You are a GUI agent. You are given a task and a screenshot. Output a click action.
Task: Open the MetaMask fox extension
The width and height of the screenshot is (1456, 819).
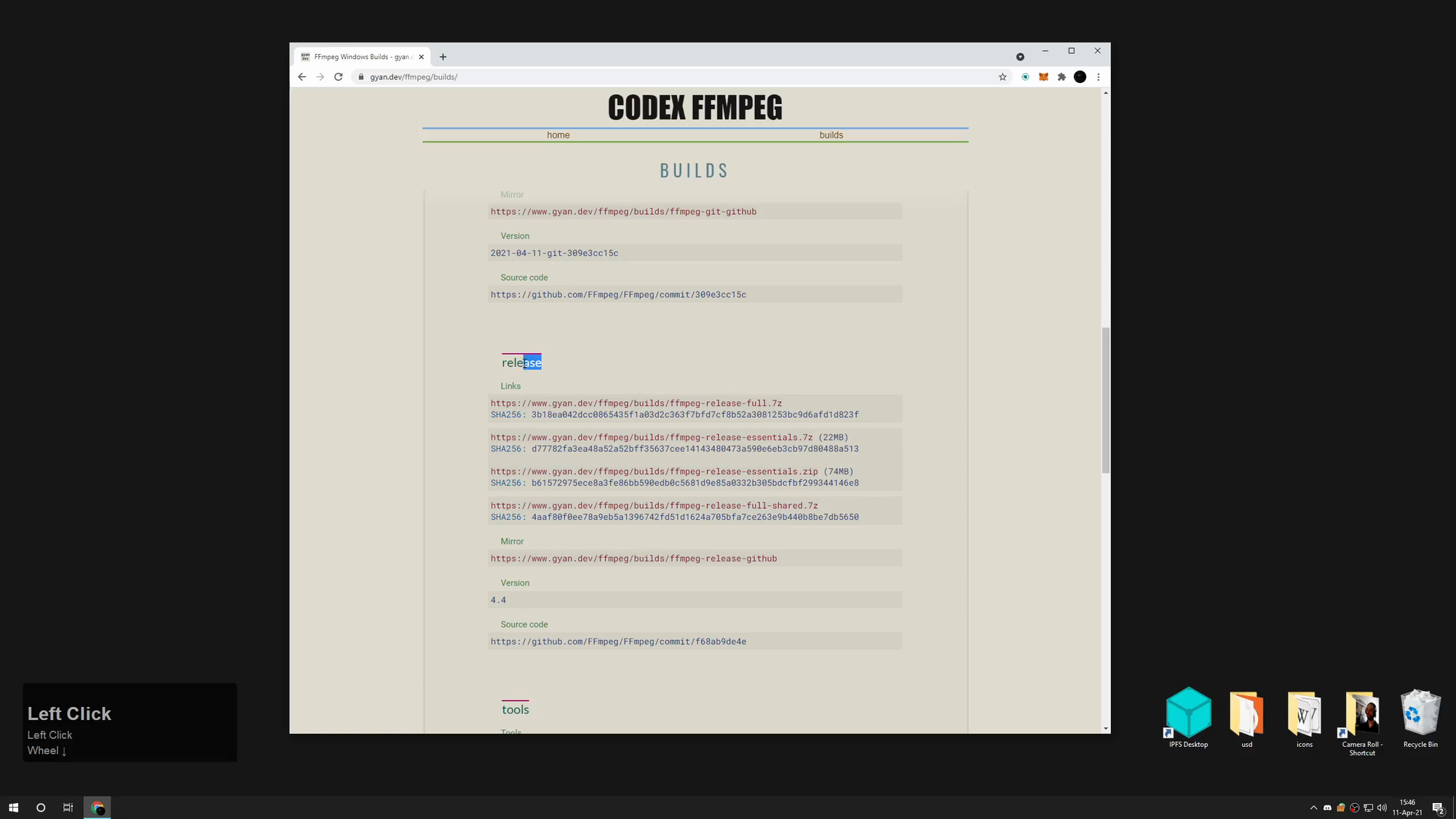pos(1043,77)
